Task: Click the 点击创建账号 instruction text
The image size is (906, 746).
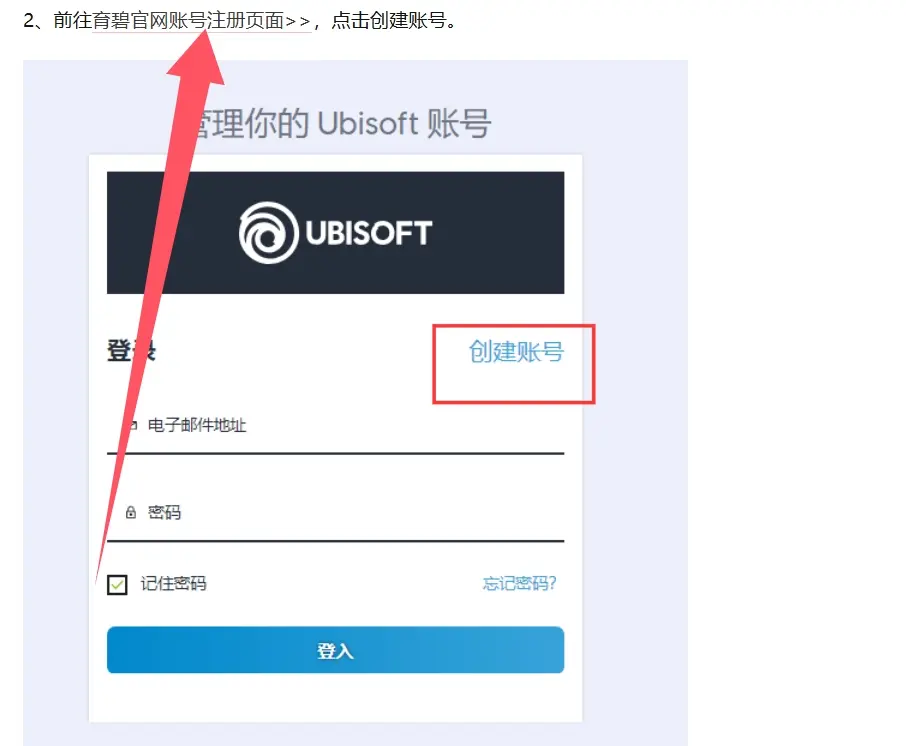Action: 389,21
